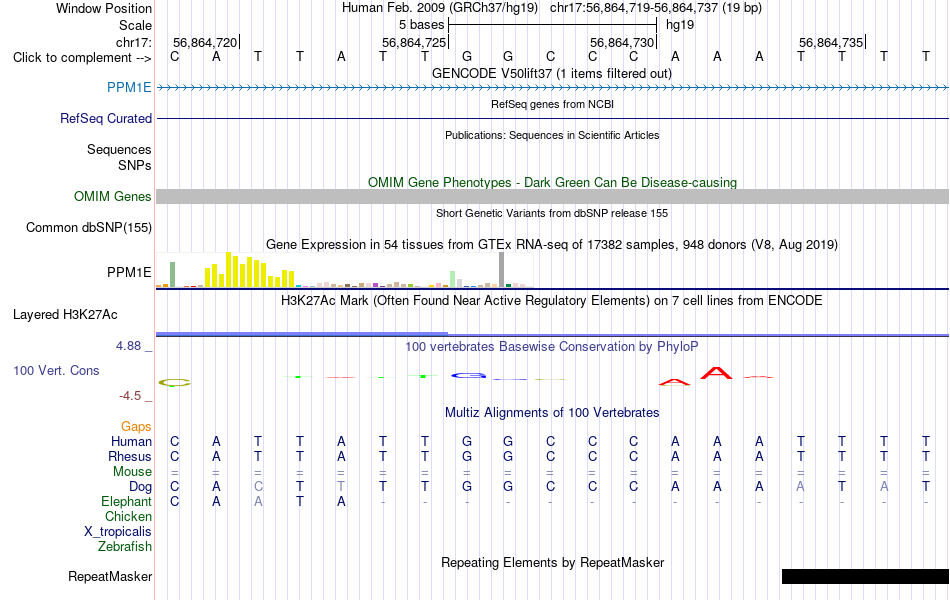This screenshot has height=600, width=950.
Task: Click the RepeatMasker track label
Action: click(x=110, y=576)
